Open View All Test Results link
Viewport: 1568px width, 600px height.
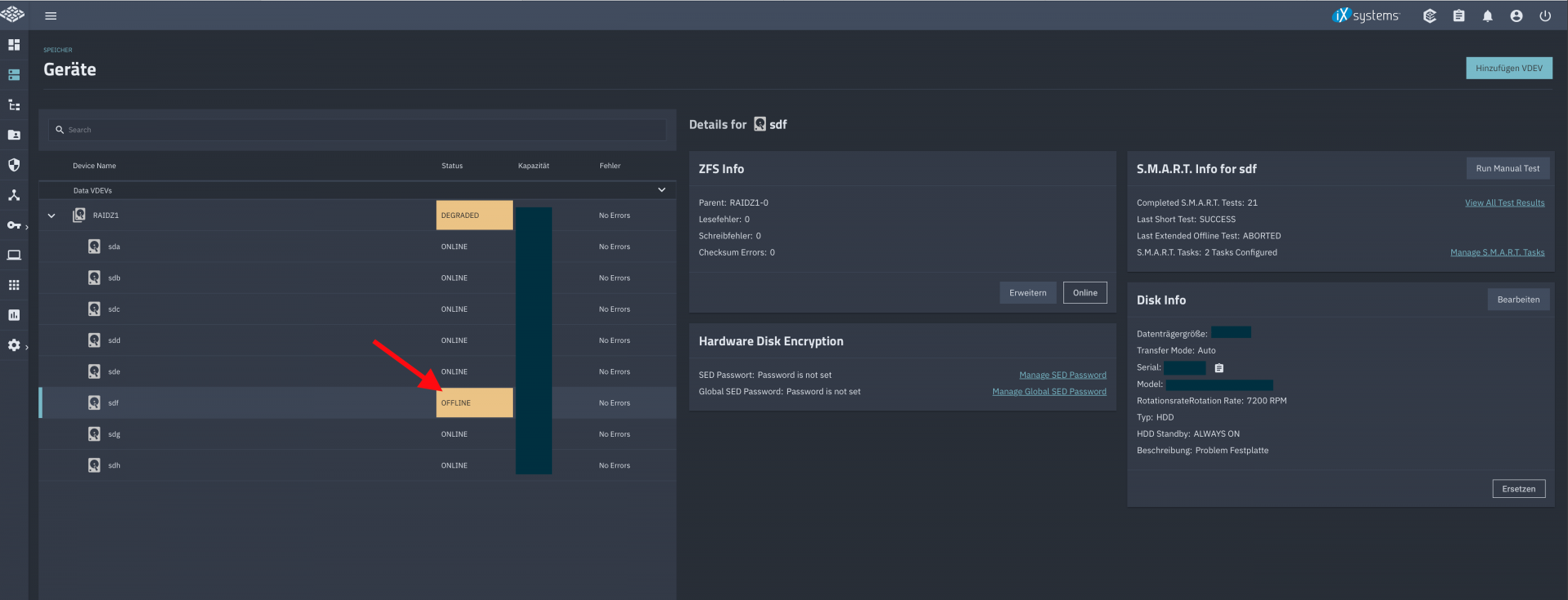point(1504,203)
